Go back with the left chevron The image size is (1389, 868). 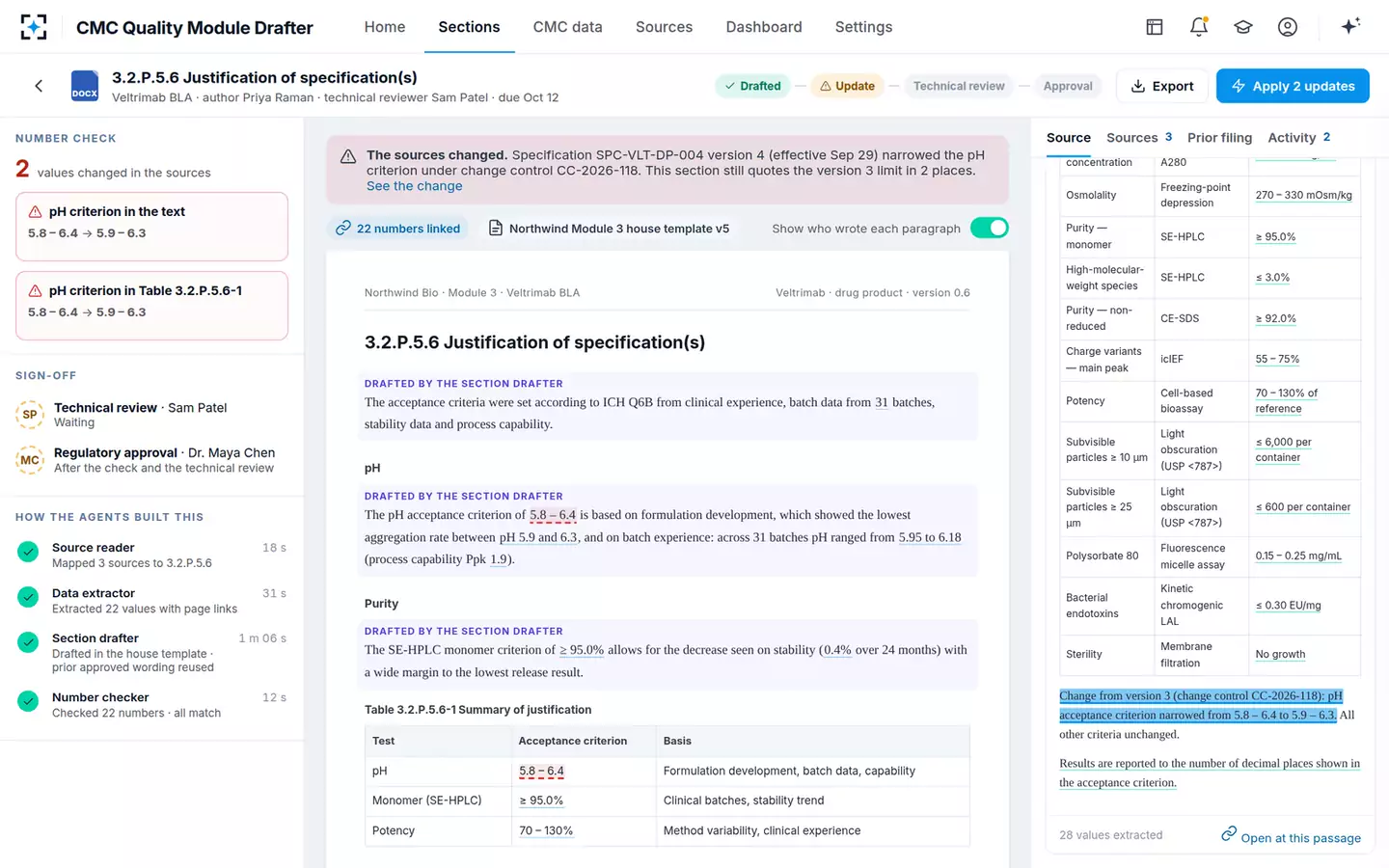click(39, 86)
